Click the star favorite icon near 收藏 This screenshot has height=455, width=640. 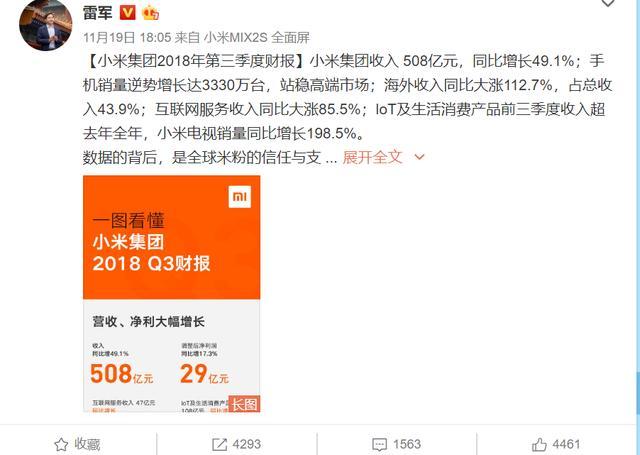click(61, 444)
